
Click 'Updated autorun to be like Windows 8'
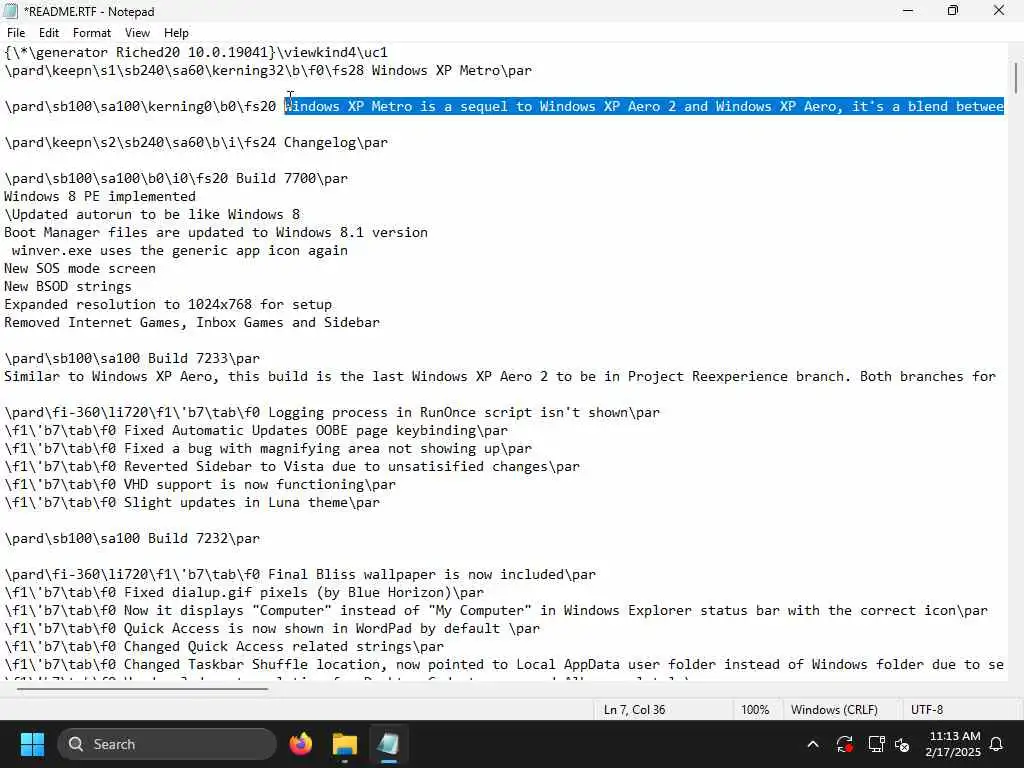tap(152, 215)
